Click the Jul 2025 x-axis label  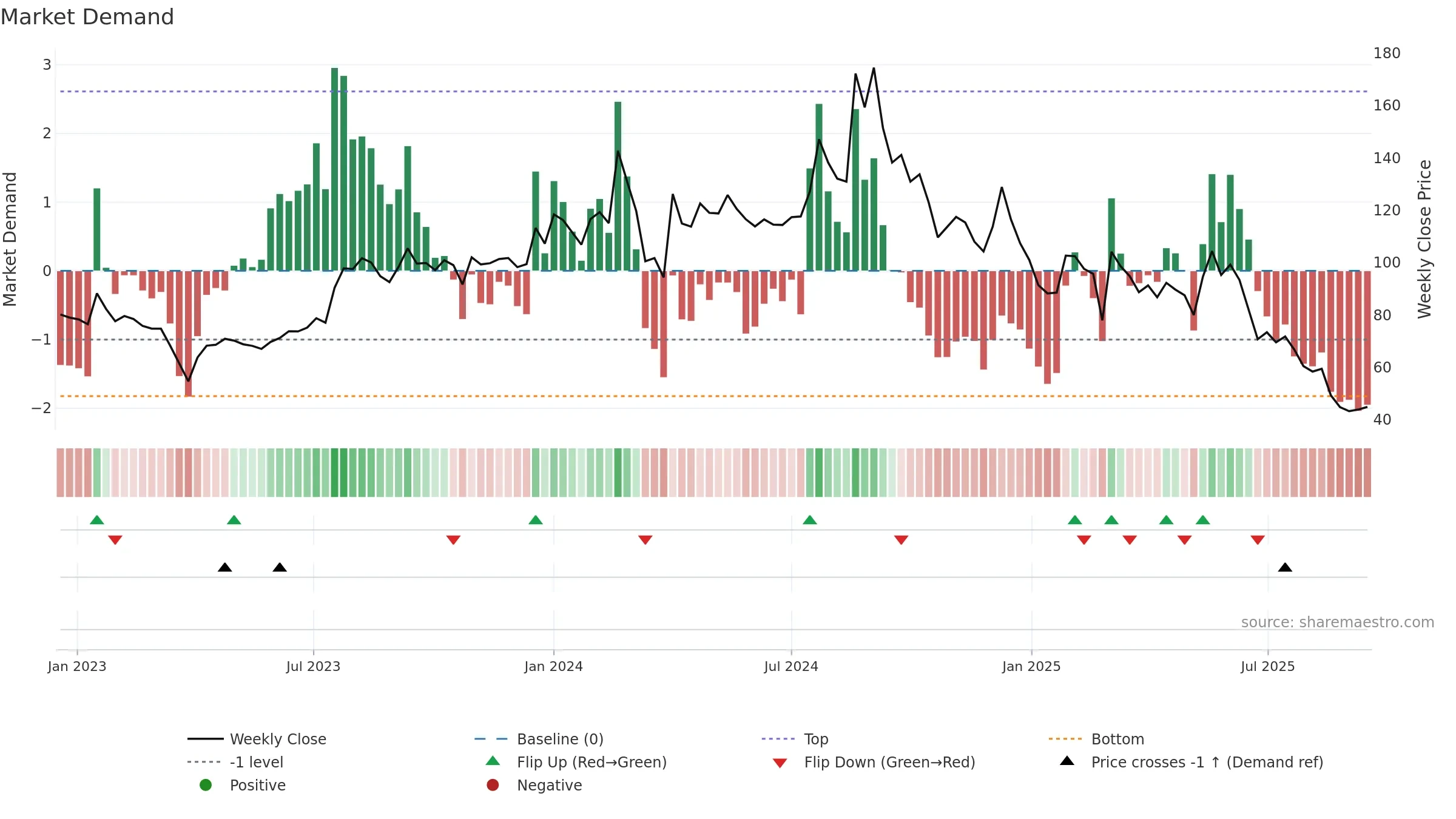tap(1267, 666)
